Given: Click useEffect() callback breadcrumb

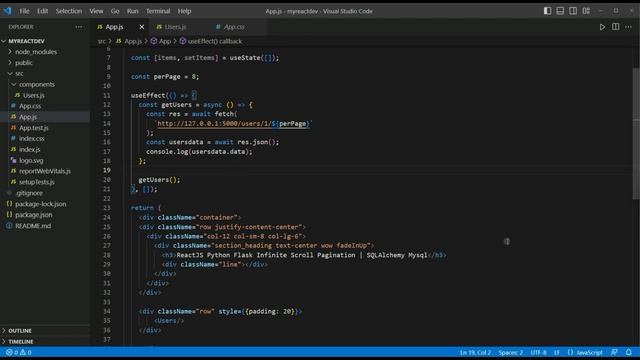Looking at the screenshot, I should 215,41.
